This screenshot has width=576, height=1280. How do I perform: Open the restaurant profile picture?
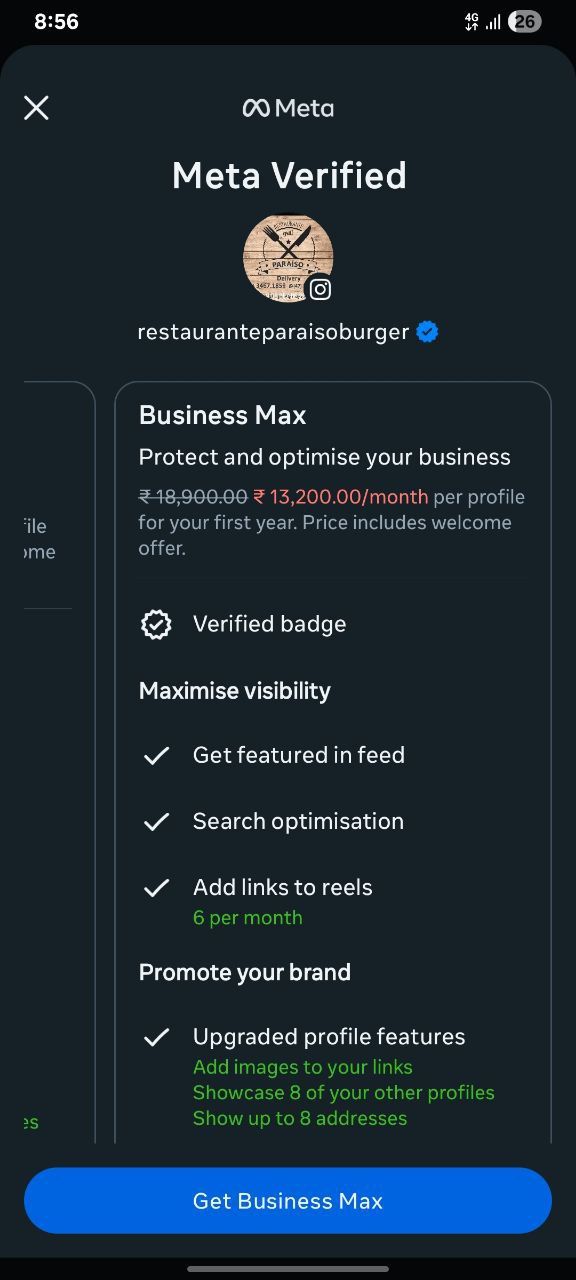click(288, 258)
